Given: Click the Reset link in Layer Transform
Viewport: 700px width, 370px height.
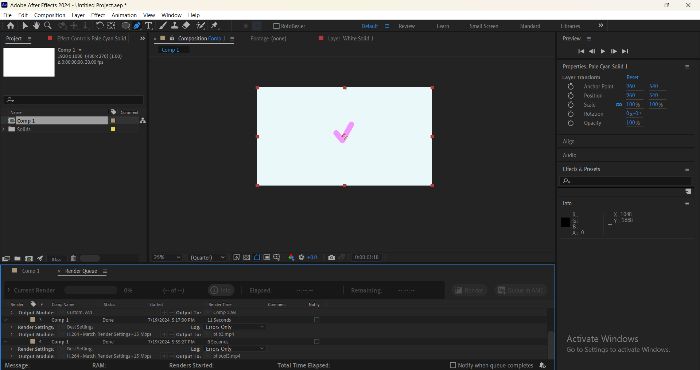Looking at the screenshot, I should click(x=632, y=77).
